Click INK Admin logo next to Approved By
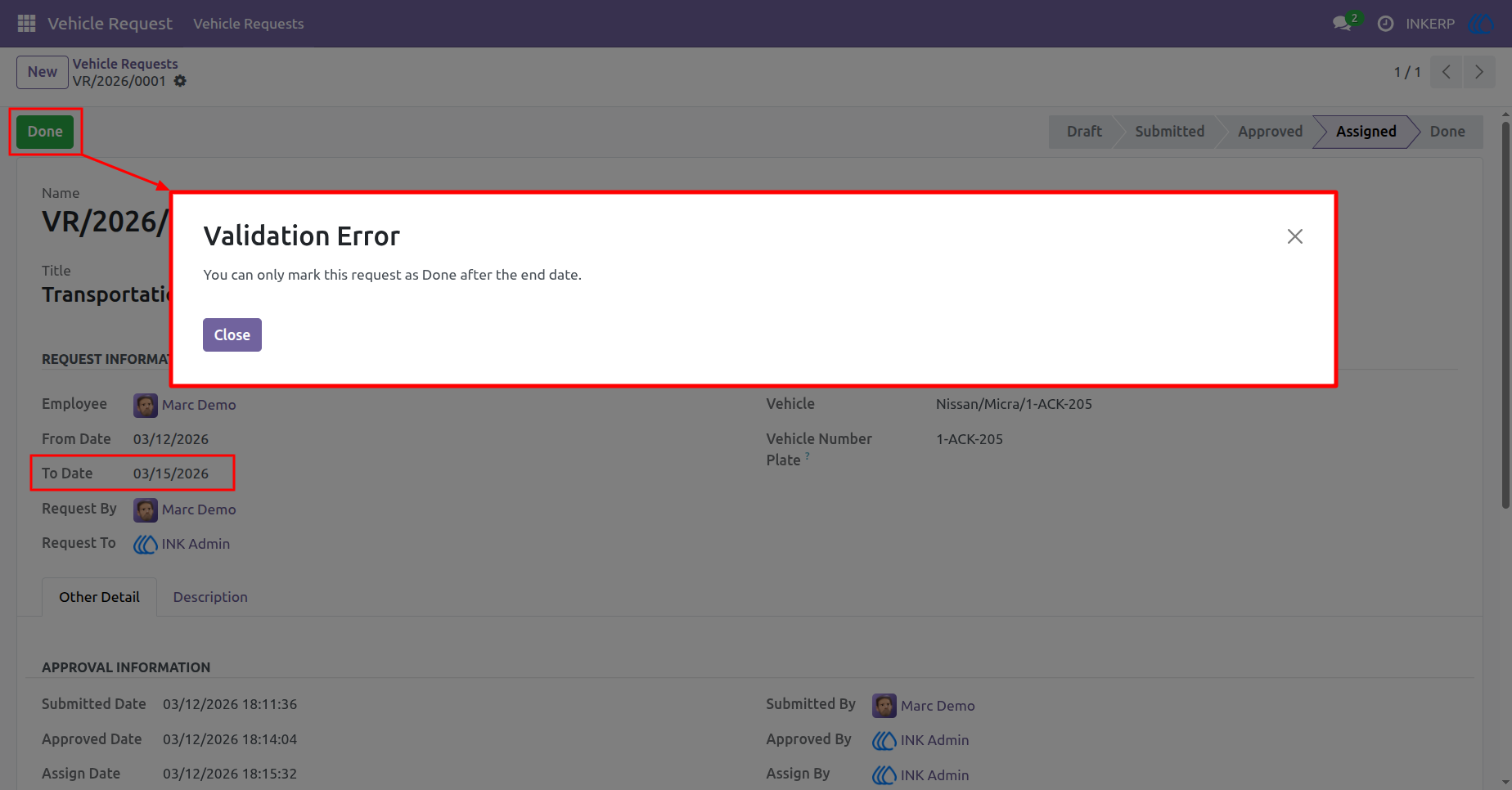Screen dimensions: 1512x790 click(x=884, y=740)
